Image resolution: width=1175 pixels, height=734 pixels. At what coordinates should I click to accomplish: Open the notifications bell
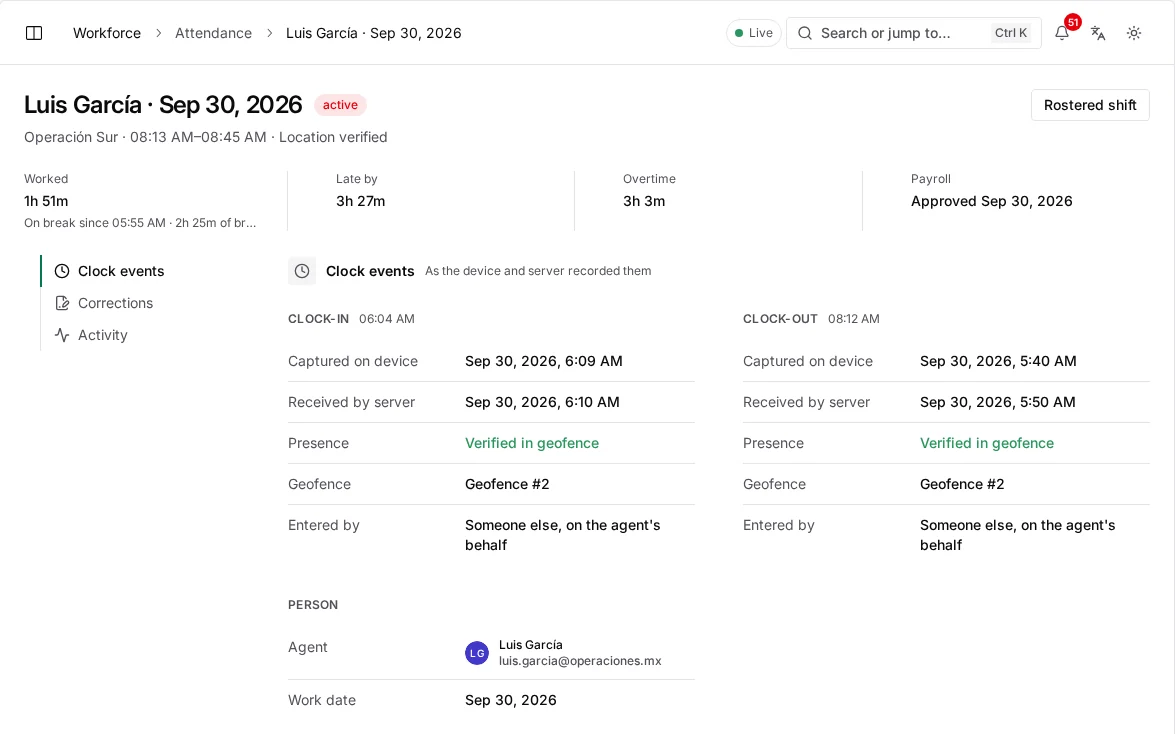[1062, 33]
